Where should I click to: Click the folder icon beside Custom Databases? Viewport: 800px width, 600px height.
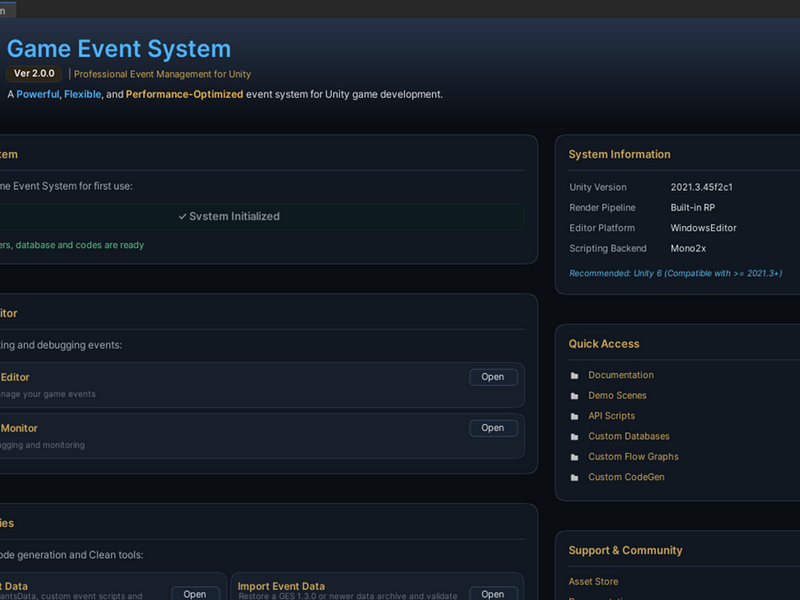574,437
